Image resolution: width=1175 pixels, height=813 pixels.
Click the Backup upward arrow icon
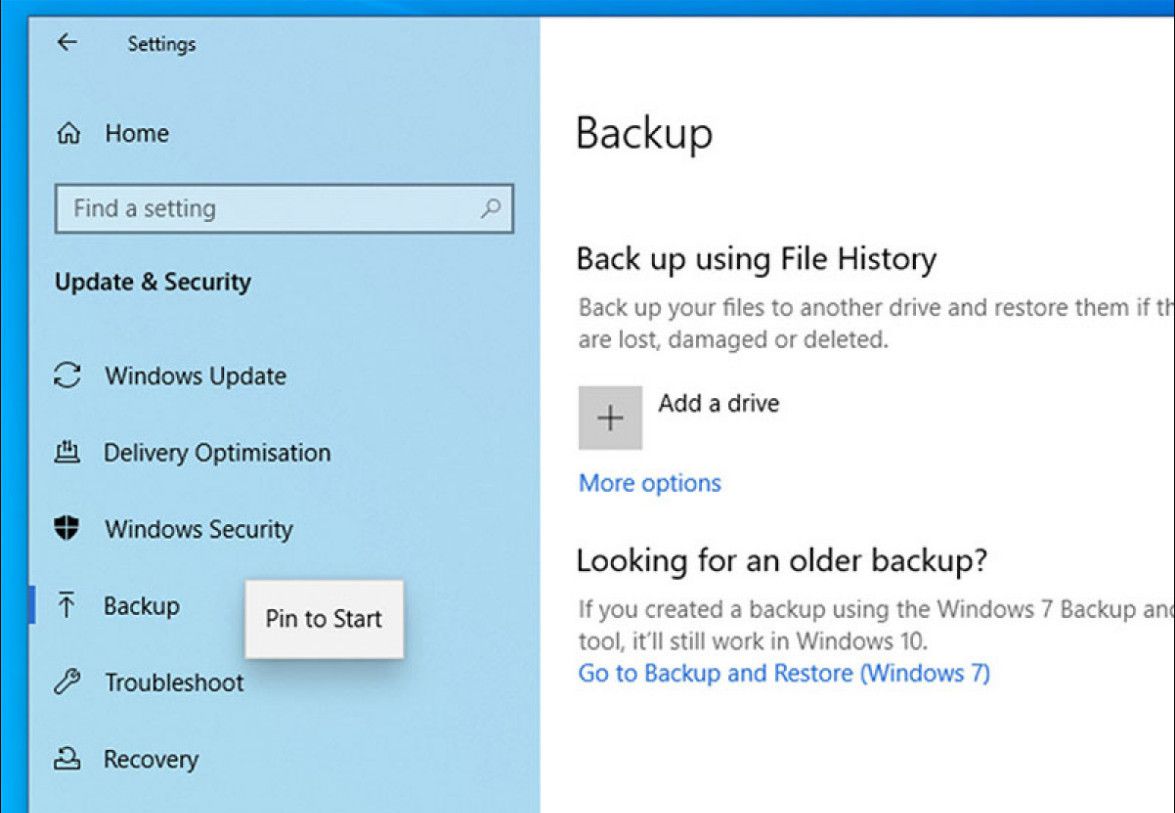67,605
